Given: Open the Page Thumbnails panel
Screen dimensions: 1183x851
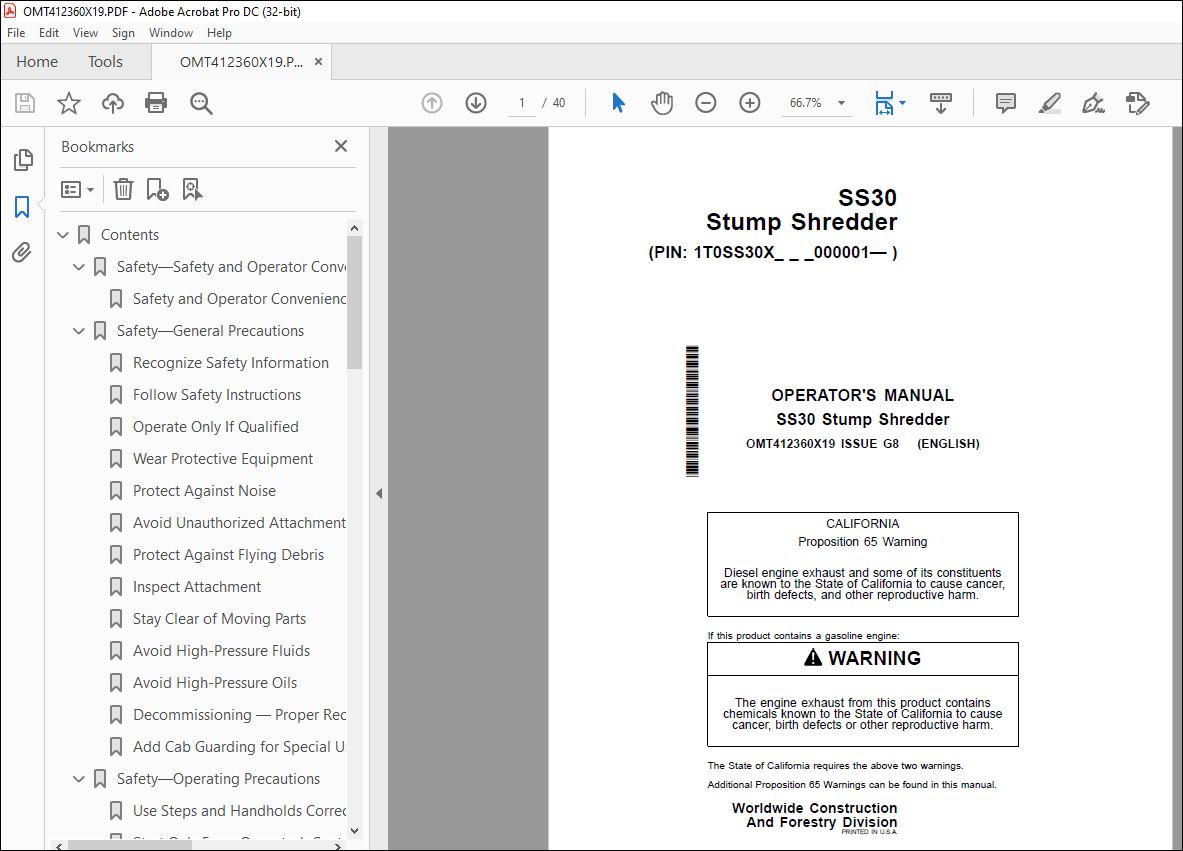Looking at the screenshot, I should click(23, 159).
